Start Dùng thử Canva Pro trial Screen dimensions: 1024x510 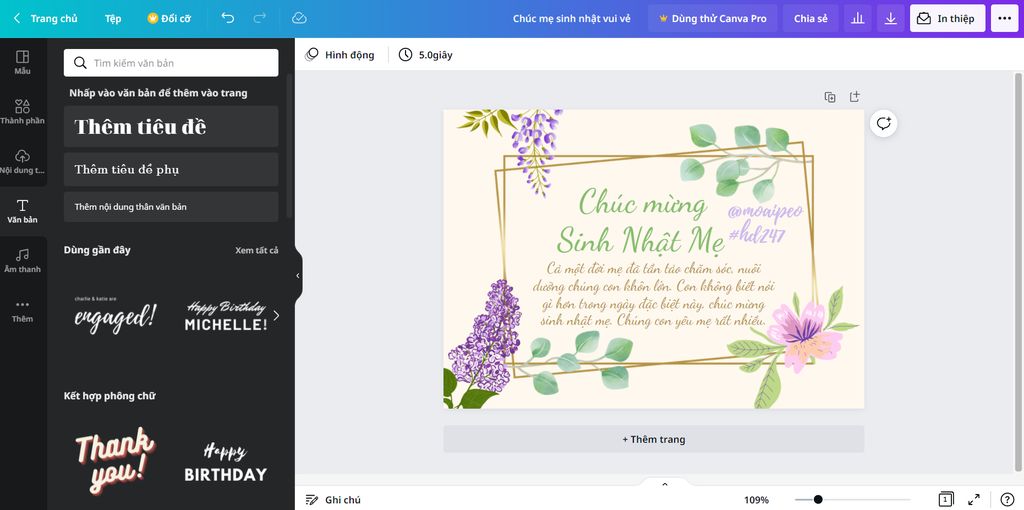pos(712,18)
